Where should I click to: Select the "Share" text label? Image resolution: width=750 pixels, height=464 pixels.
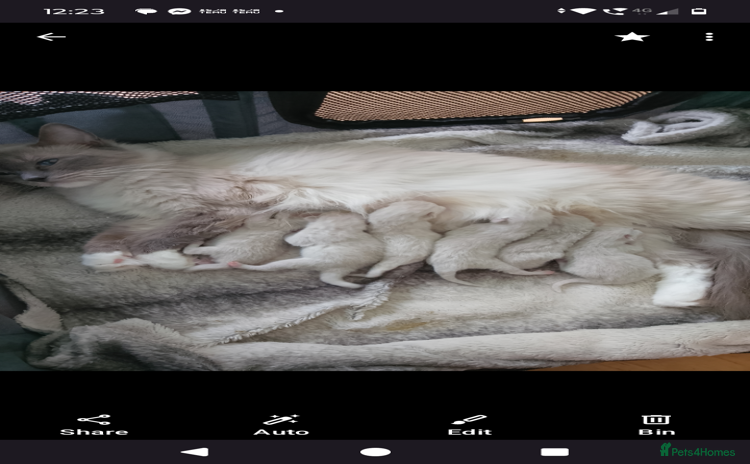94,433
